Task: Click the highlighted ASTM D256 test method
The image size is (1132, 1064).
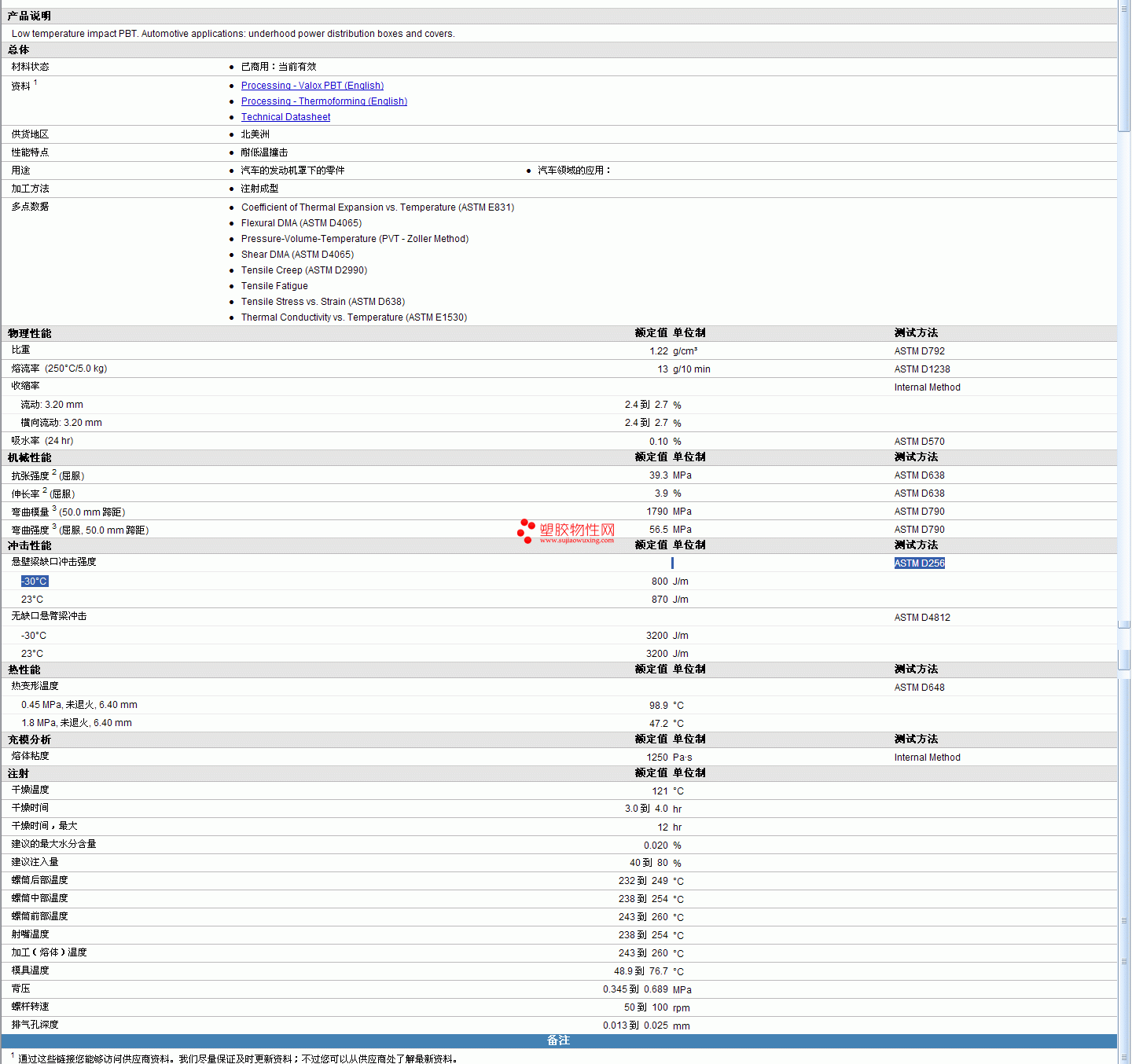Action: point(919,563)
